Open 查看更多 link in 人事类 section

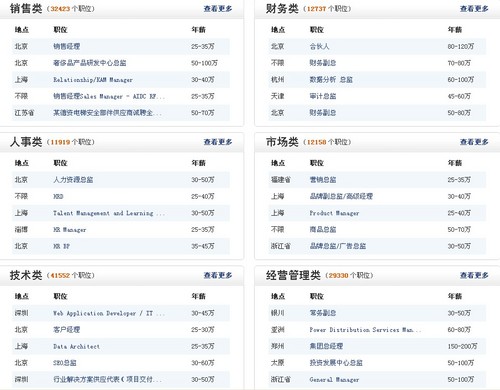coord(218,142)
